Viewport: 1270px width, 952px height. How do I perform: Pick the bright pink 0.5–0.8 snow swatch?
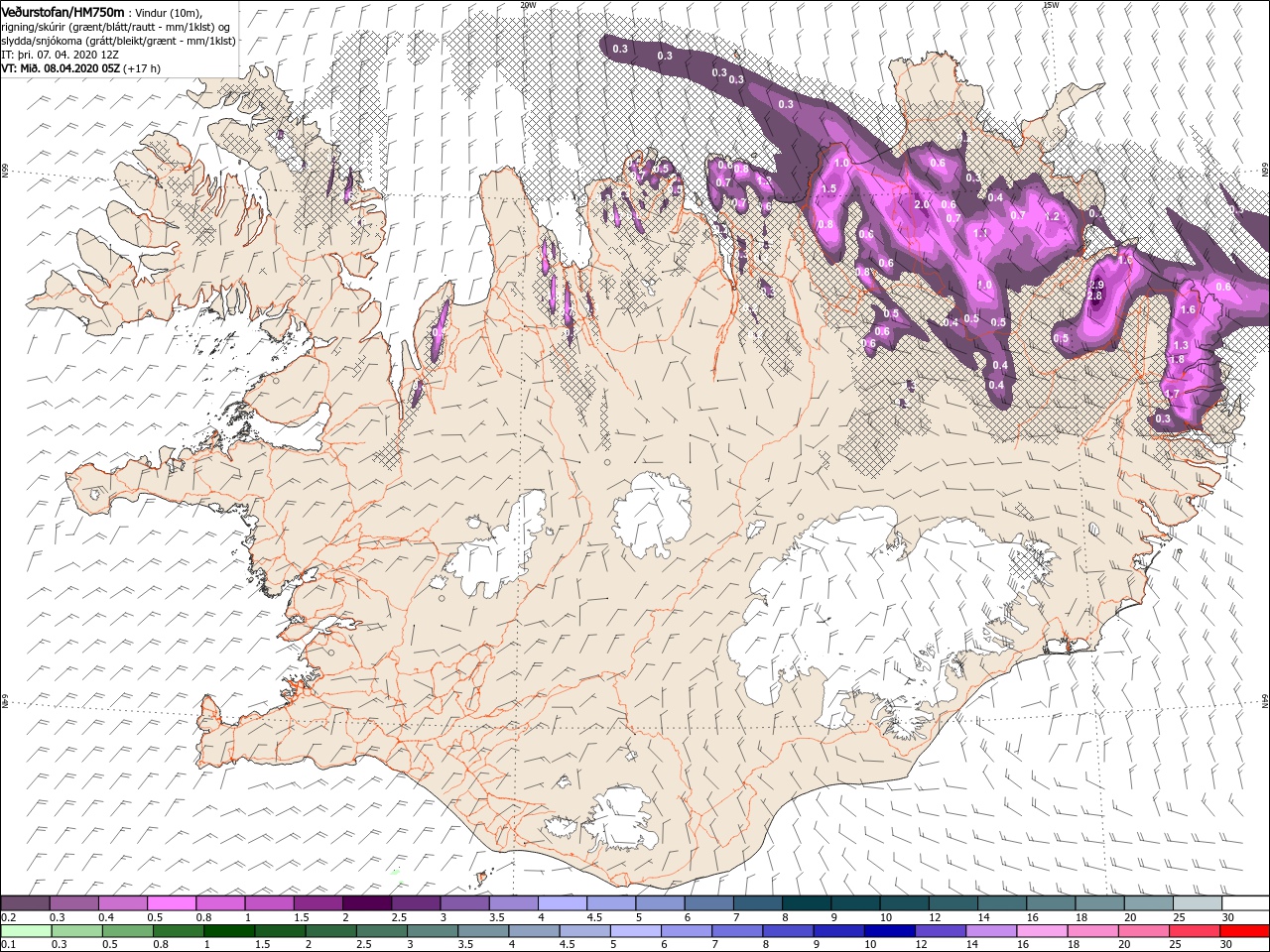point(172,903)
